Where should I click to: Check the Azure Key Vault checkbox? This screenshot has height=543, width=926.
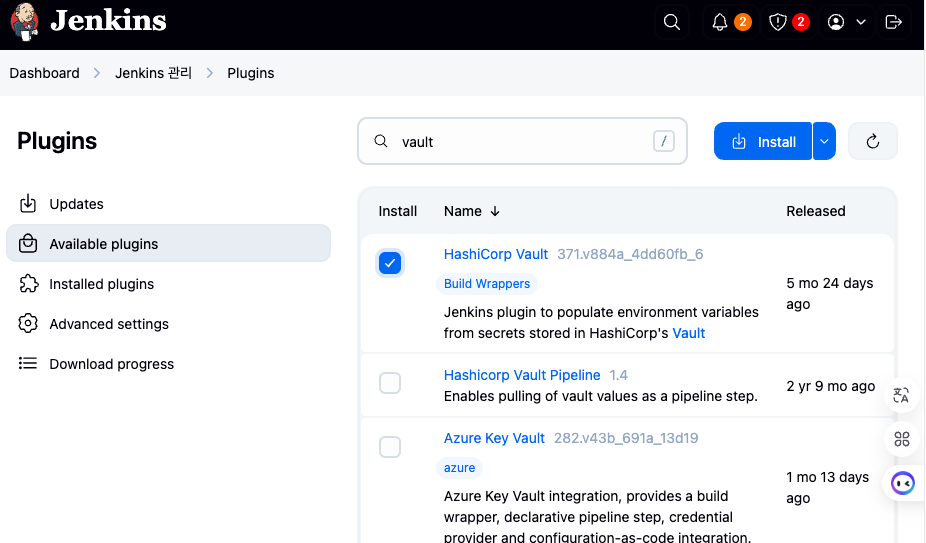point(390,447)
